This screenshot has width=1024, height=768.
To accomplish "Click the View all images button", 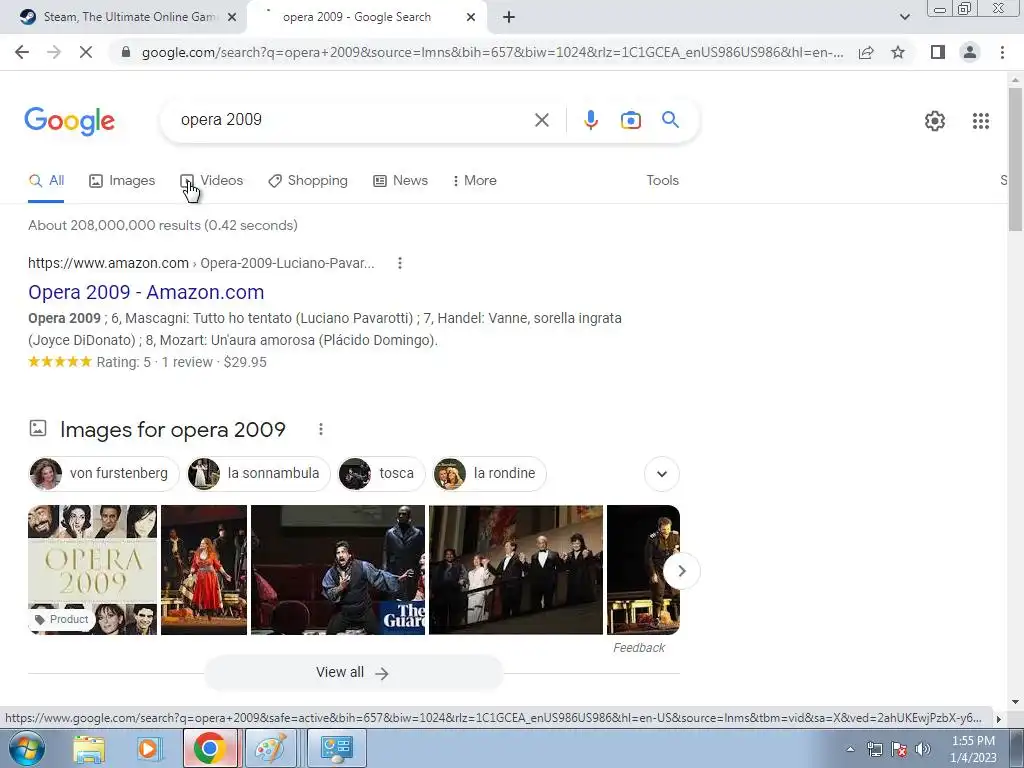I will [x=353, y=673].
